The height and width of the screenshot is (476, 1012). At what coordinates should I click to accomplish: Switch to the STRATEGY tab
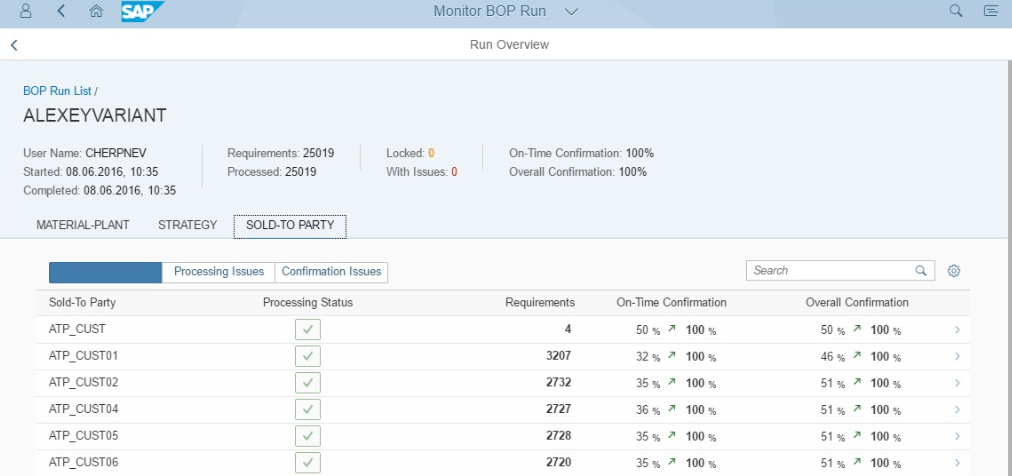click(187, 225)
